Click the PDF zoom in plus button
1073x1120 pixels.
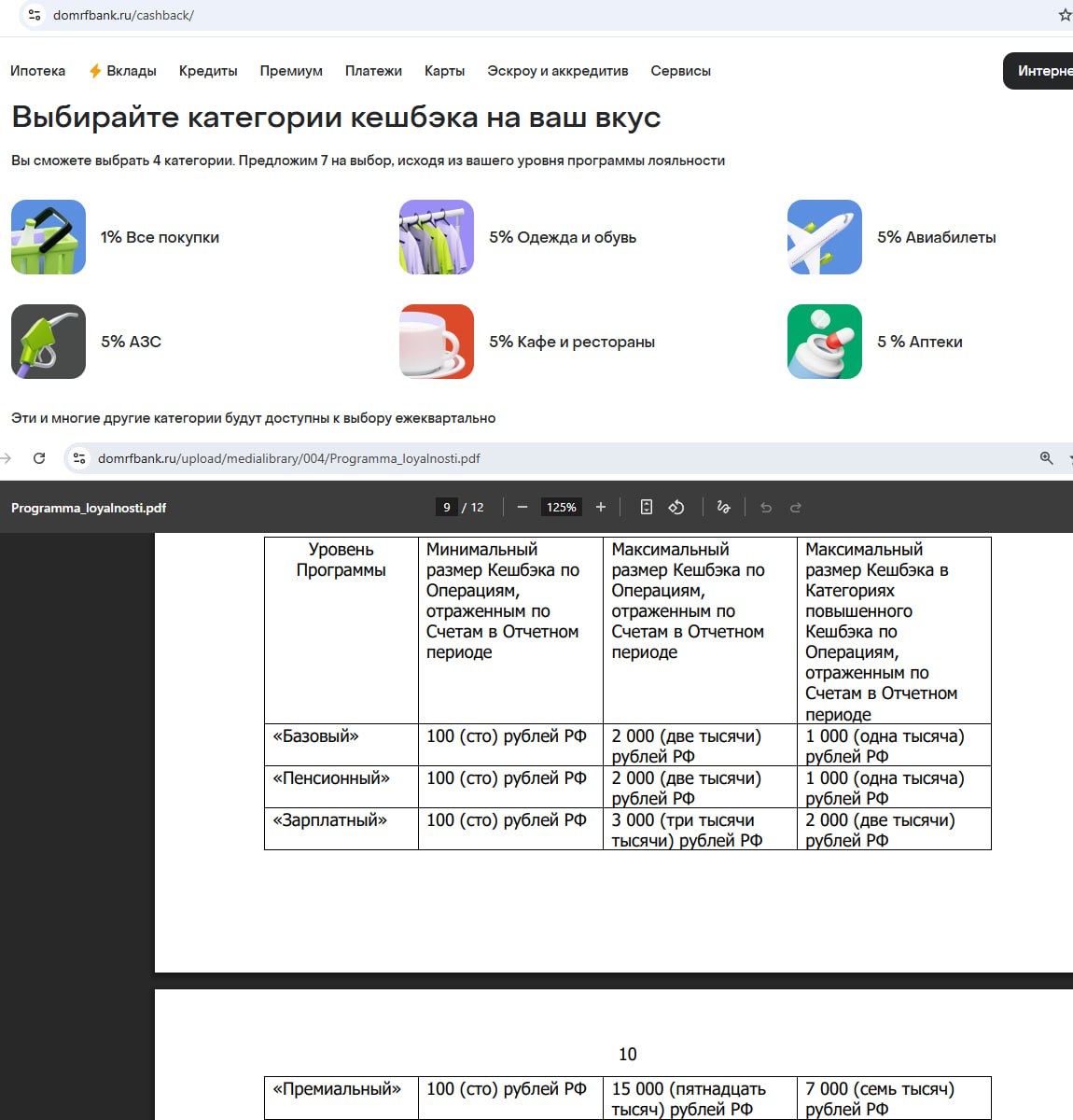[601, 507]
